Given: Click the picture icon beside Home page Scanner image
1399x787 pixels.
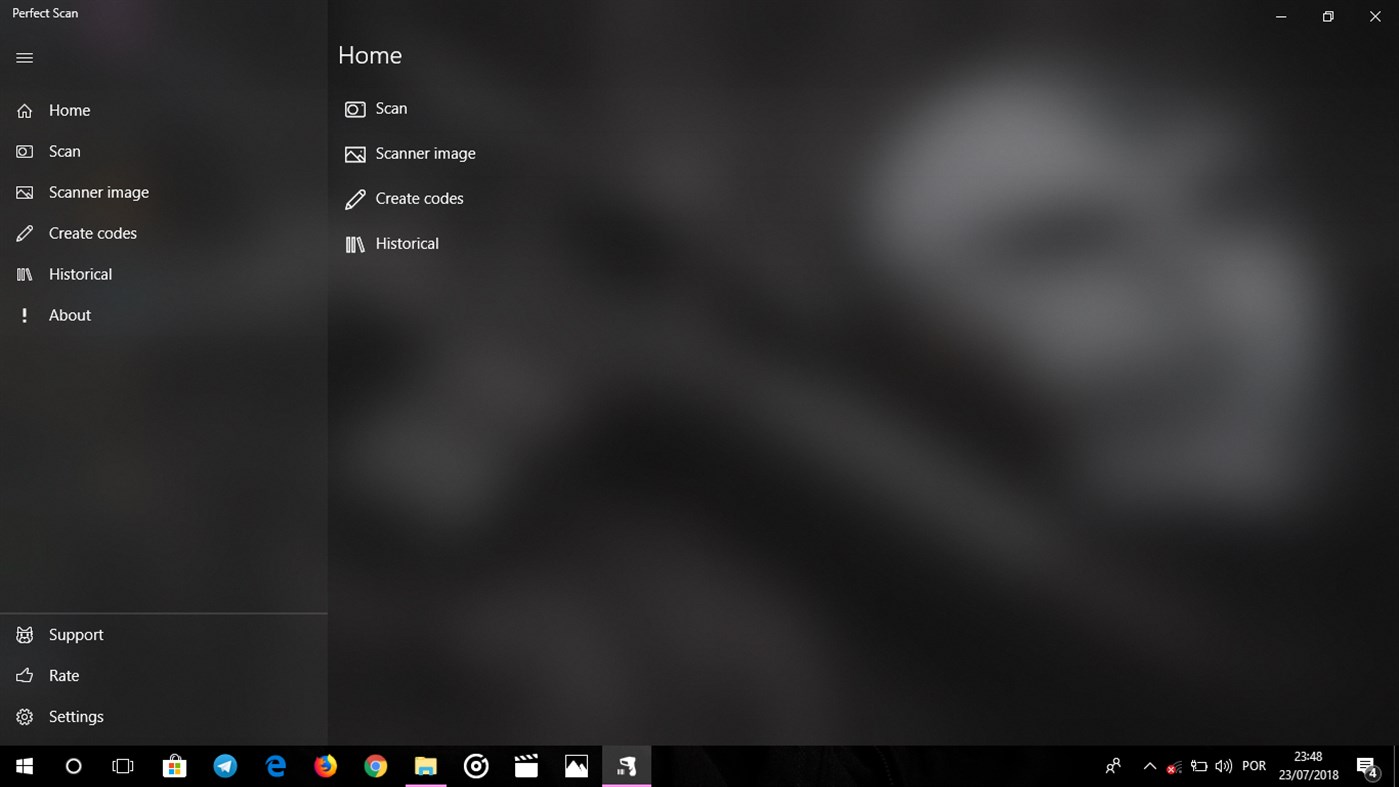Looking at the screenshot, I should (x=355, y=154).
